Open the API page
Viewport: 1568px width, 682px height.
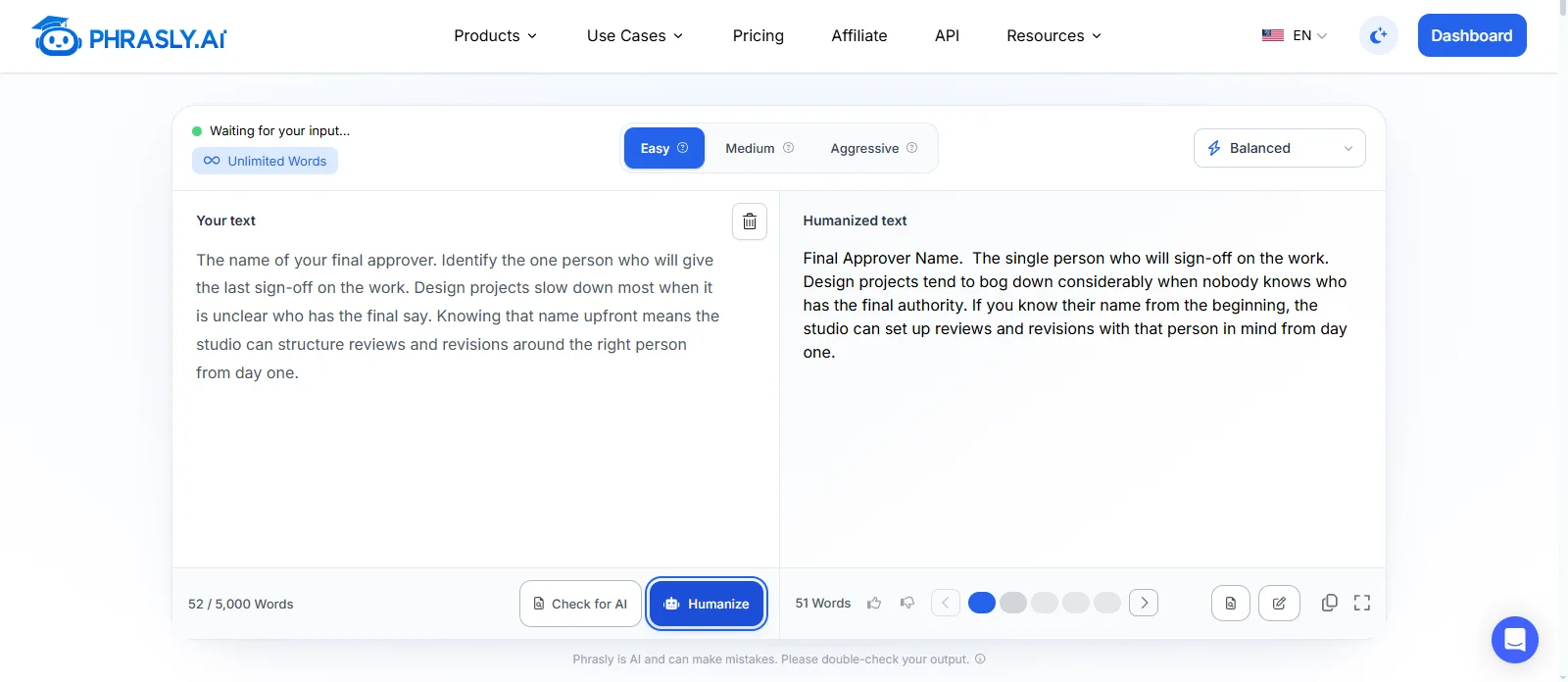pos(947,35)
